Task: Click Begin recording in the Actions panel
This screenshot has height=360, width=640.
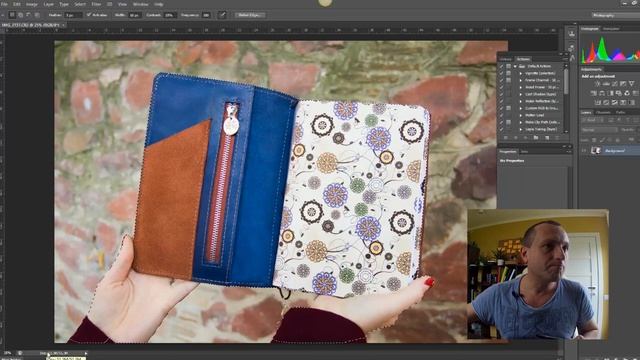Action: [x=516, y=138]
